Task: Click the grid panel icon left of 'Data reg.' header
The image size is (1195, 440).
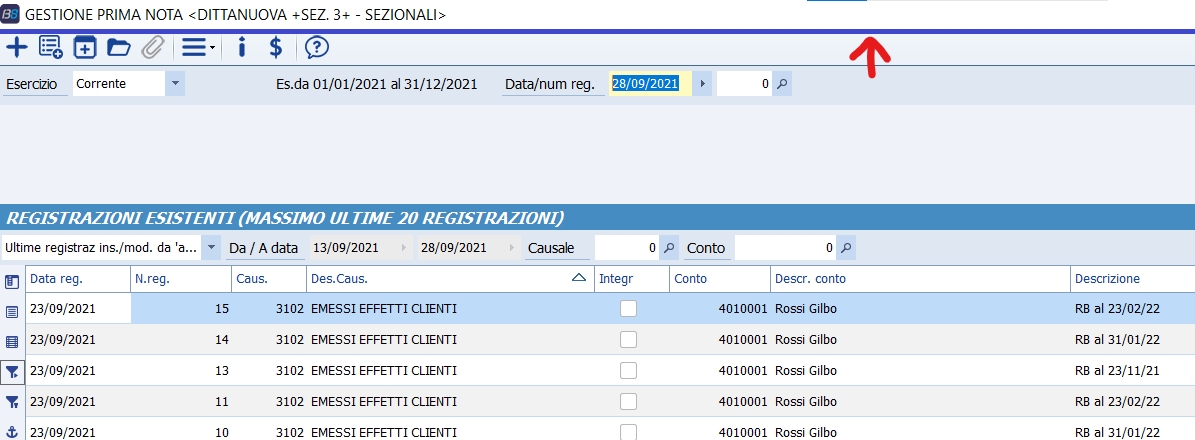Action: 11,281
